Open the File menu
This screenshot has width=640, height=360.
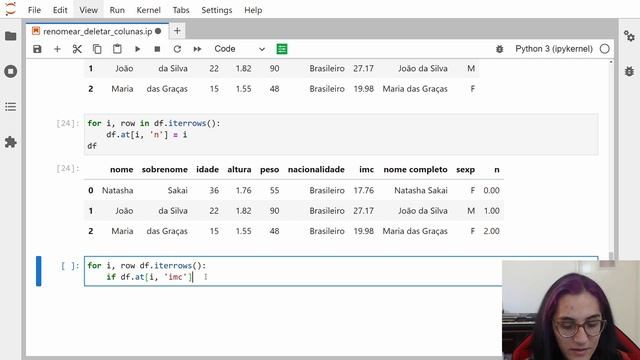[34, 10]
